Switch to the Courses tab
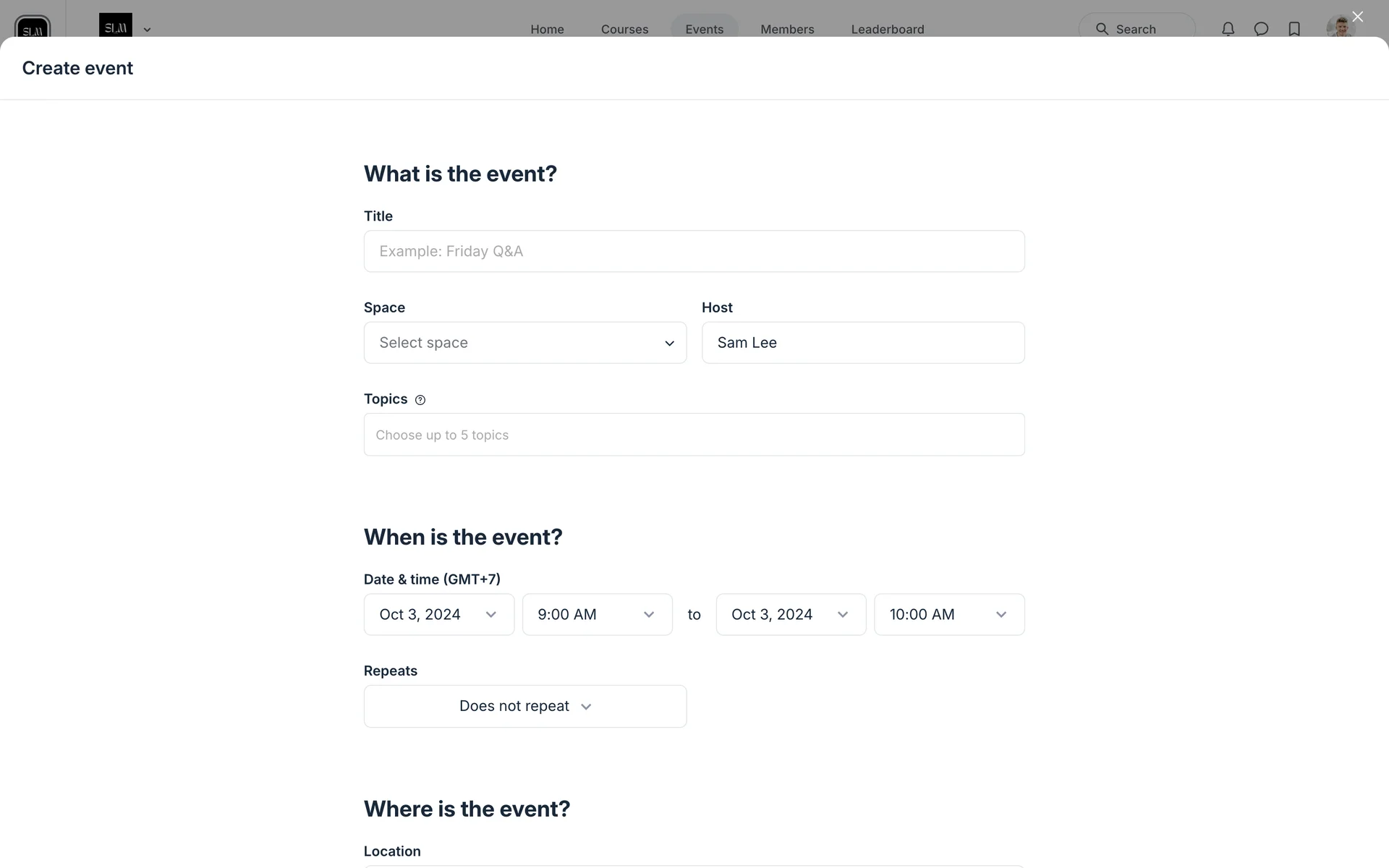This screenshot has width=1389, height=868. [x=624, y=29]
